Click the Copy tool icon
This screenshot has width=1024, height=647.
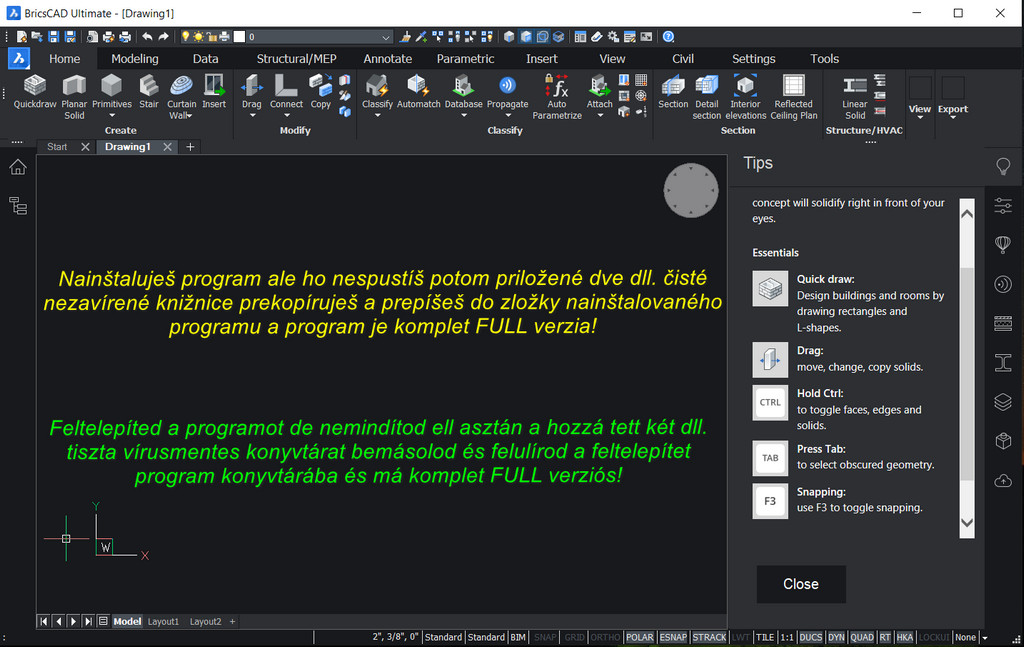point(320,91)
